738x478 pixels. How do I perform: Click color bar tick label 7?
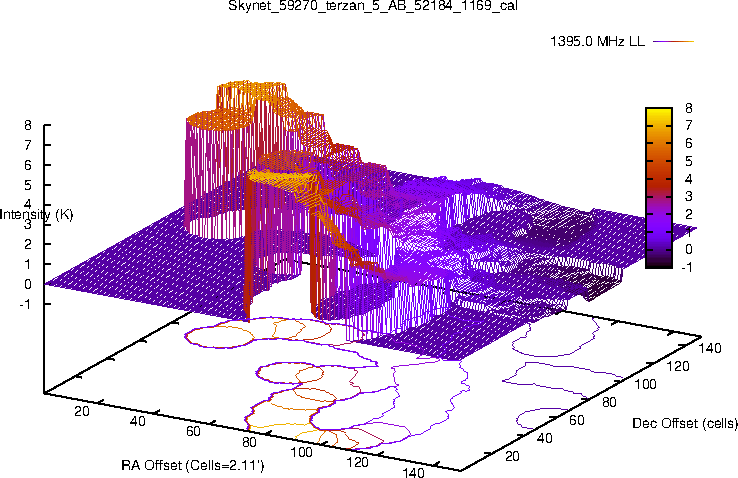click(689, 125)
